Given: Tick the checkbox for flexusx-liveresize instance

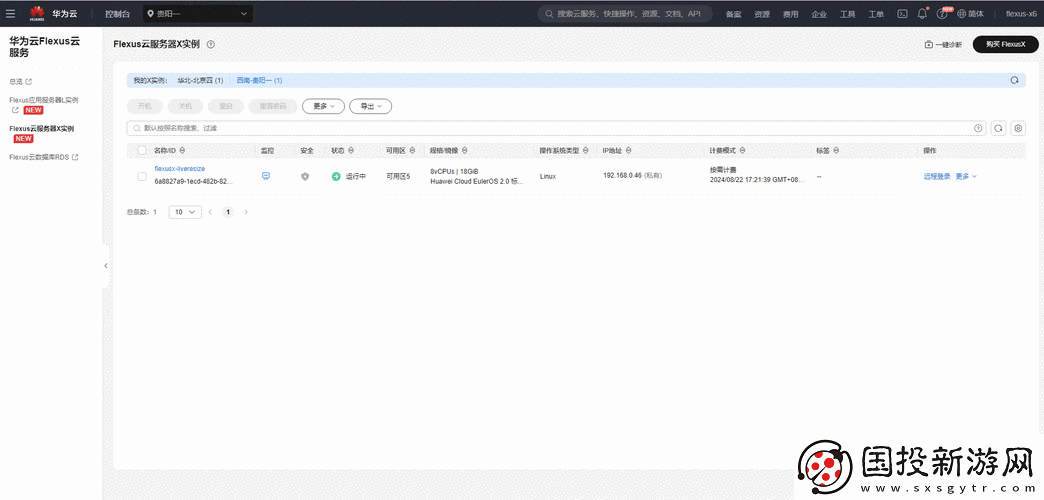Looking at the screenshot, I should 142,176.
